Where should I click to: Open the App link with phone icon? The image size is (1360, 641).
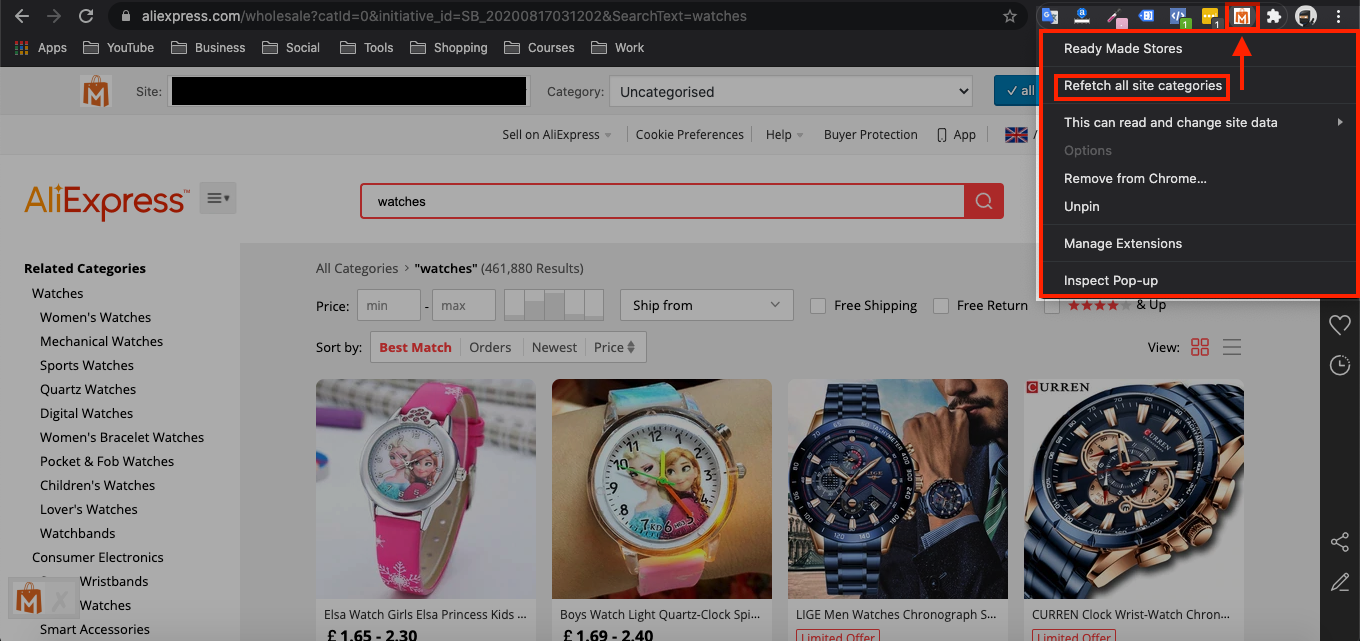pos(956,135)
